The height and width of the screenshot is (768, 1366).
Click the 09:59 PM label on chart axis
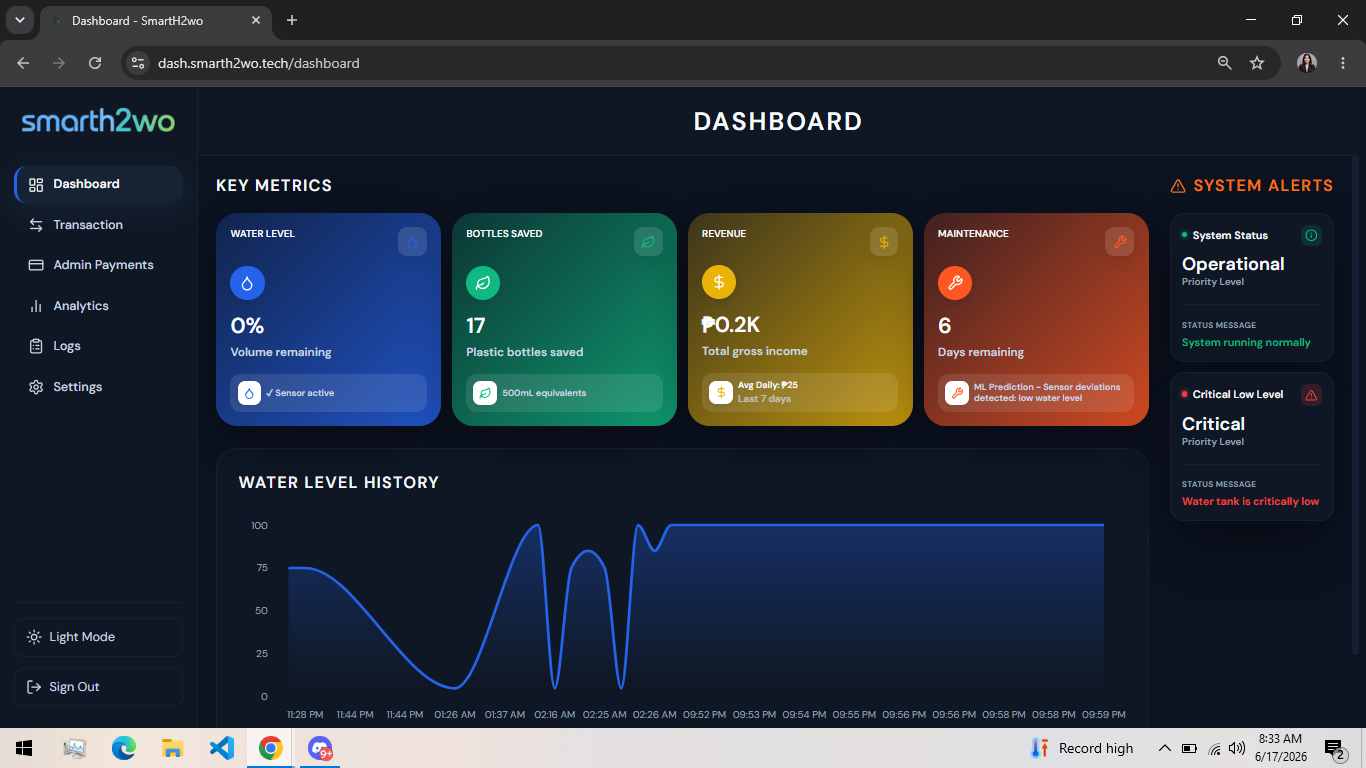1104,715
